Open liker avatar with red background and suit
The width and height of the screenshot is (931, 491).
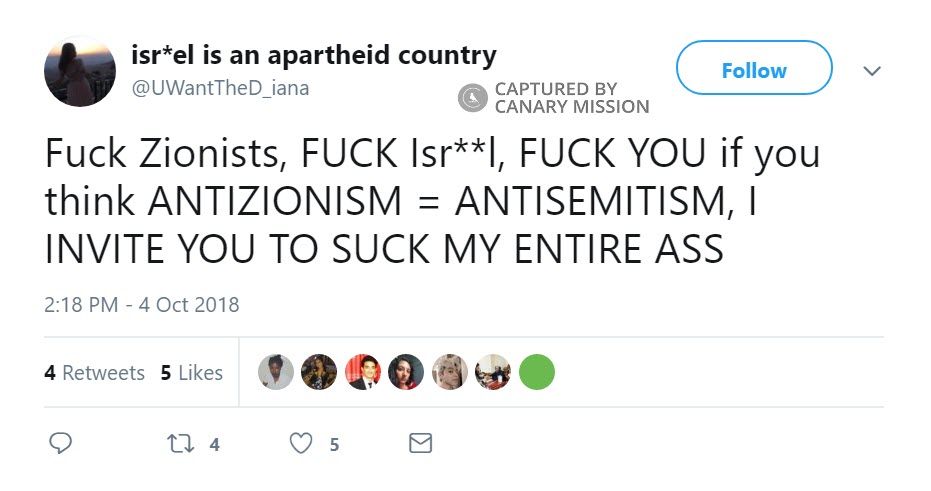point(363,372)
